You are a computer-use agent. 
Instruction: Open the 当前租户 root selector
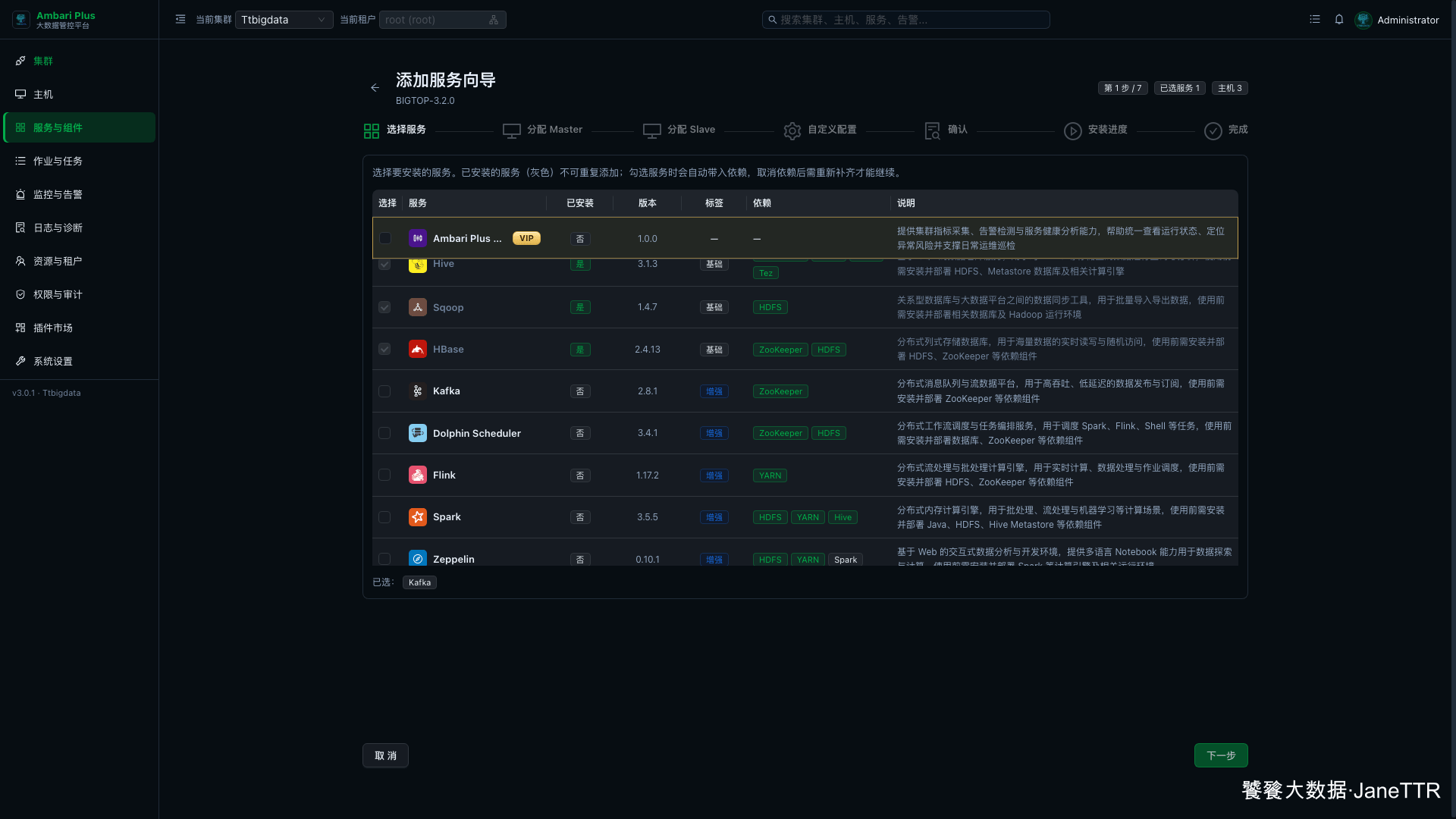pyautogui.click(x=442, y=20)
